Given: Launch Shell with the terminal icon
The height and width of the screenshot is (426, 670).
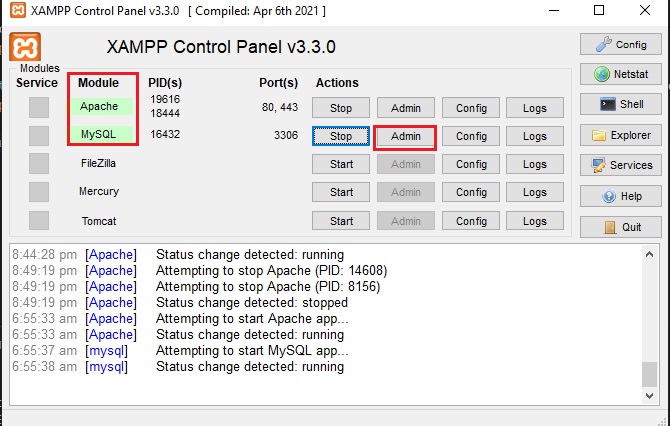Looking at the screenshot, I should [620, 104].
